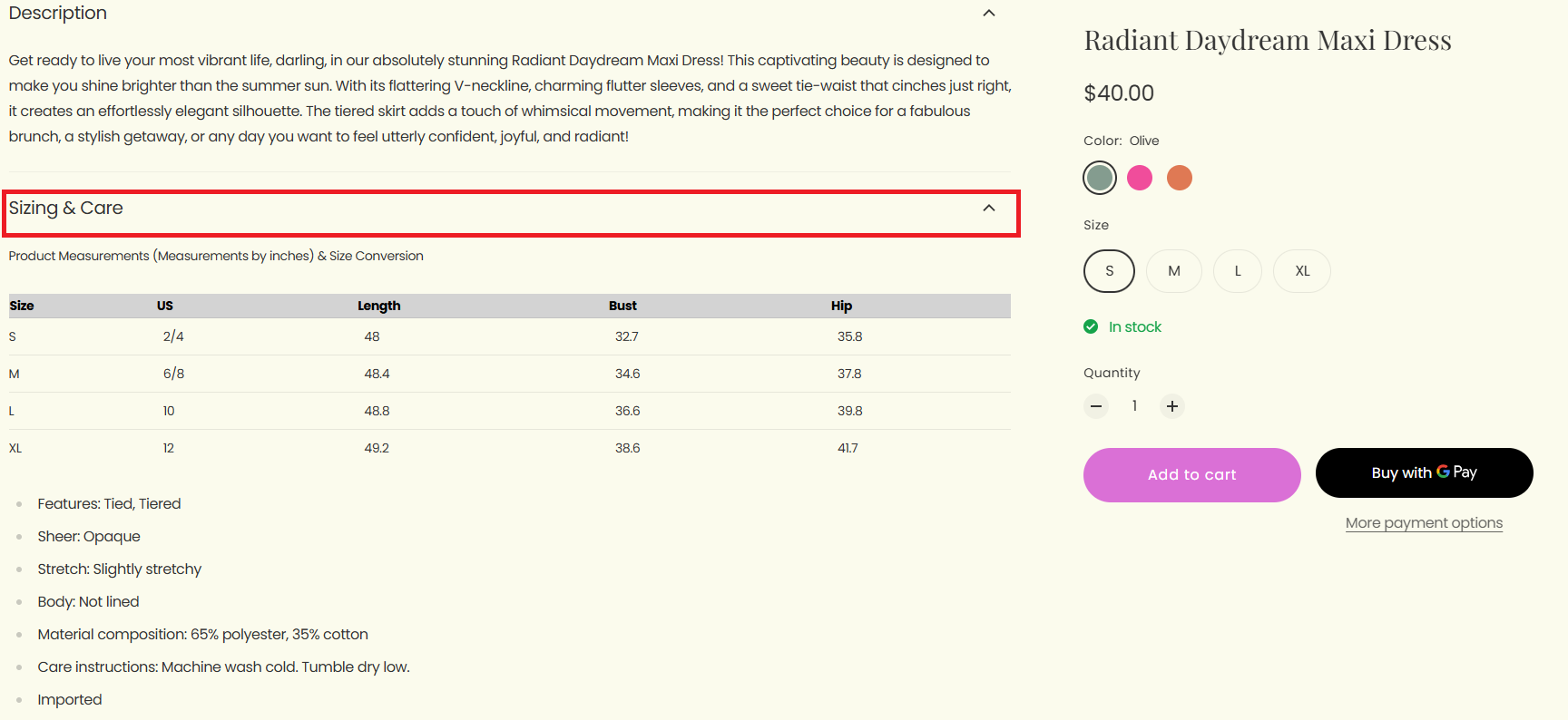Open More payment options link

pyautogui.click(x=1424, y=523)
